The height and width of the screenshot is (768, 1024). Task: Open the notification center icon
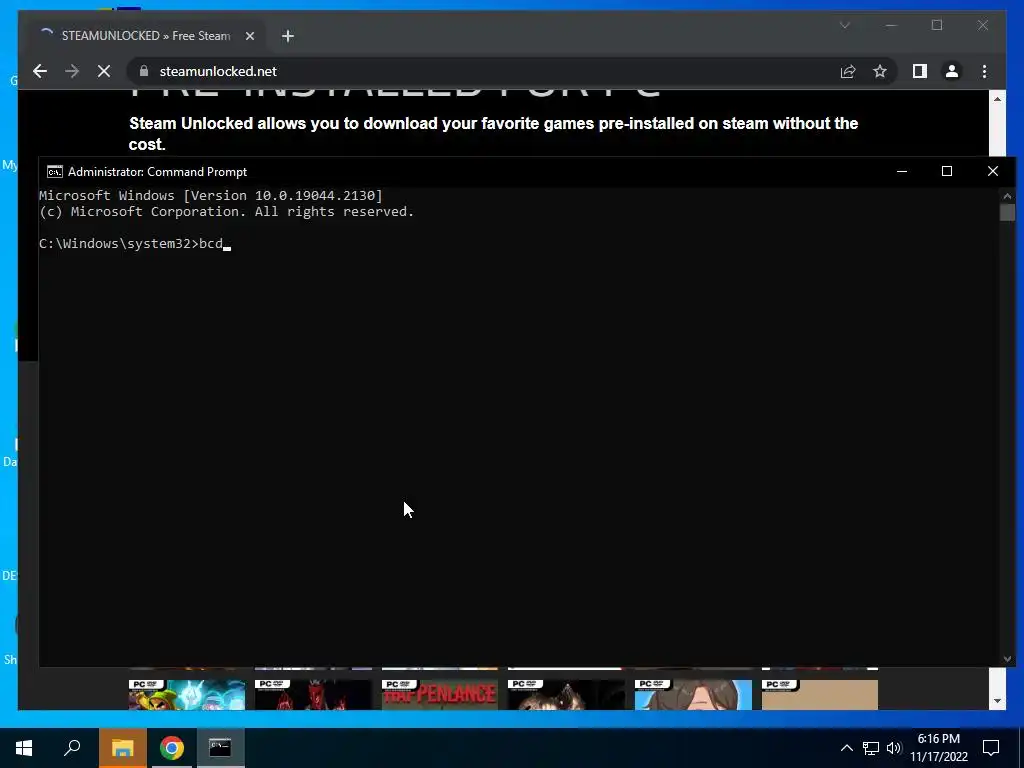[x=991, y=748]
